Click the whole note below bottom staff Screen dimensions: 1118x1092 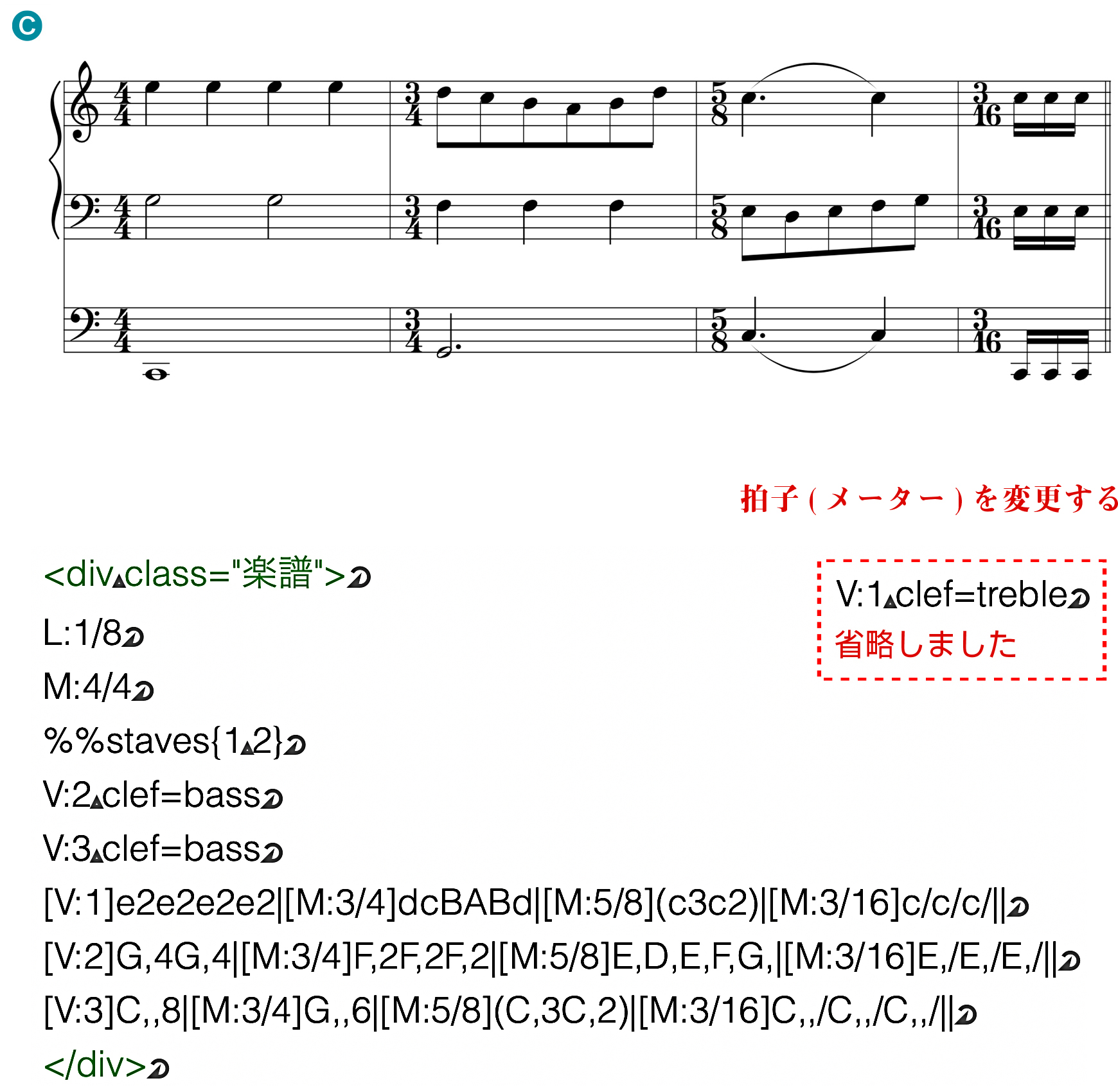pos(156,374)
